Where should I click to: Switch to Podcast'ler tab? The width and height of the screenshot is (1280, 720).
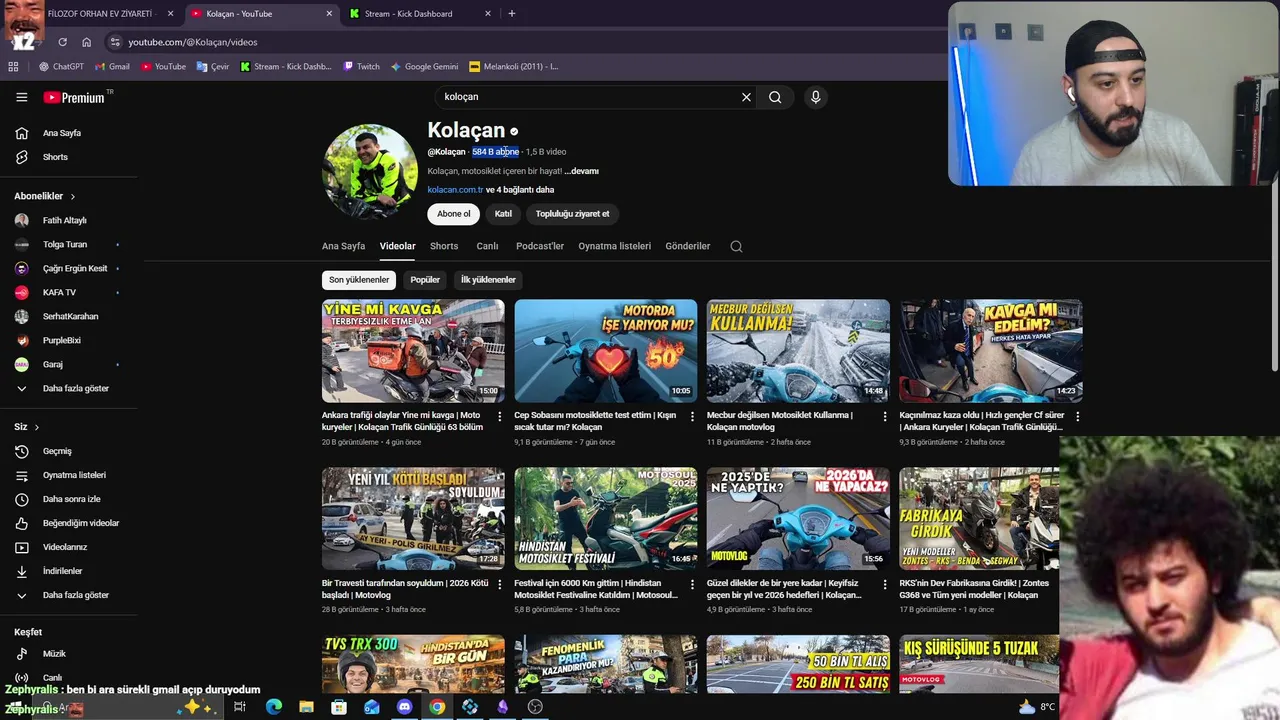[540, 246]
